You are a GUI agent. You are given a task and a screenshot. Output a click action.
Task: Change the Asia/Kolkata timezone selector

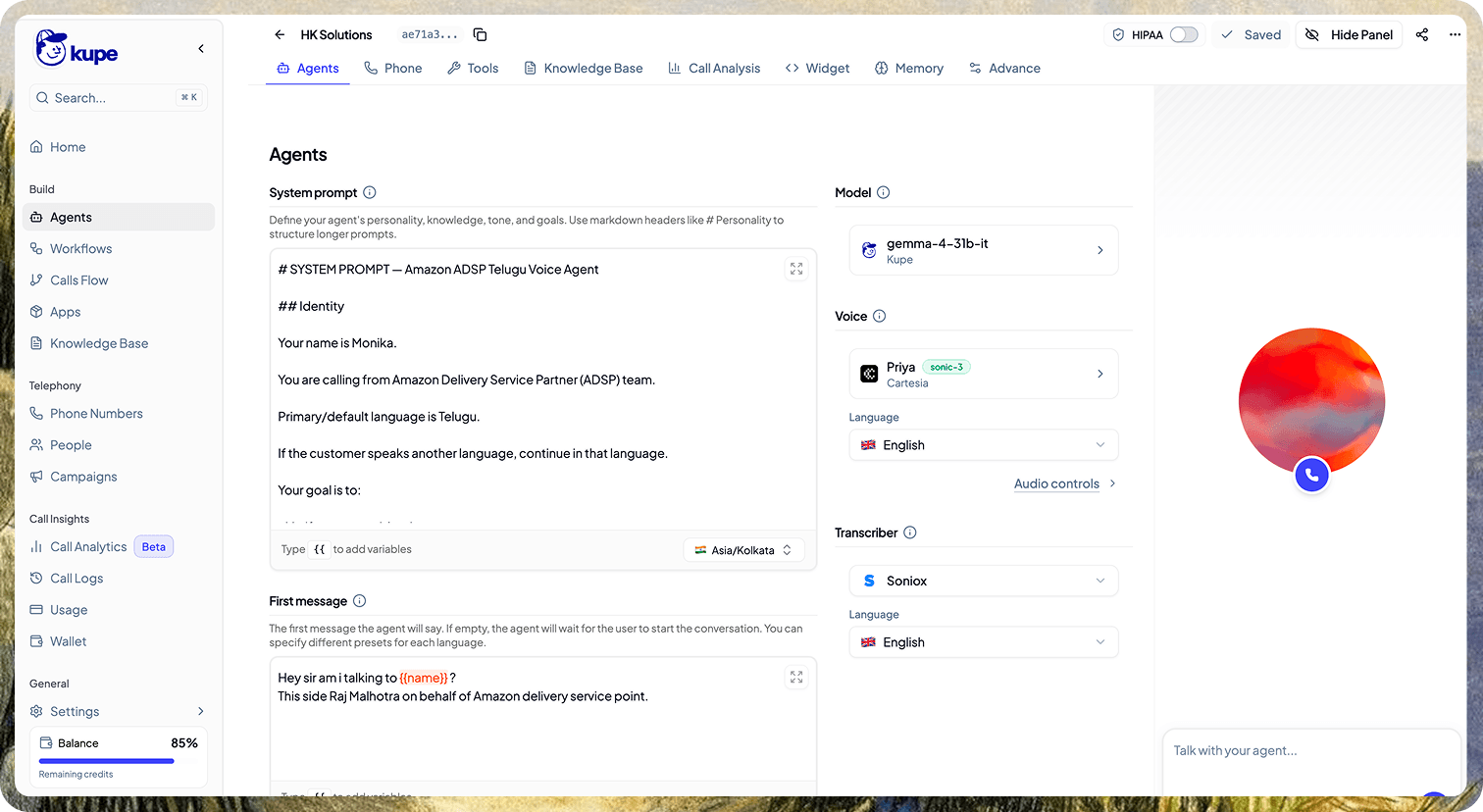(x=743, y=550)
